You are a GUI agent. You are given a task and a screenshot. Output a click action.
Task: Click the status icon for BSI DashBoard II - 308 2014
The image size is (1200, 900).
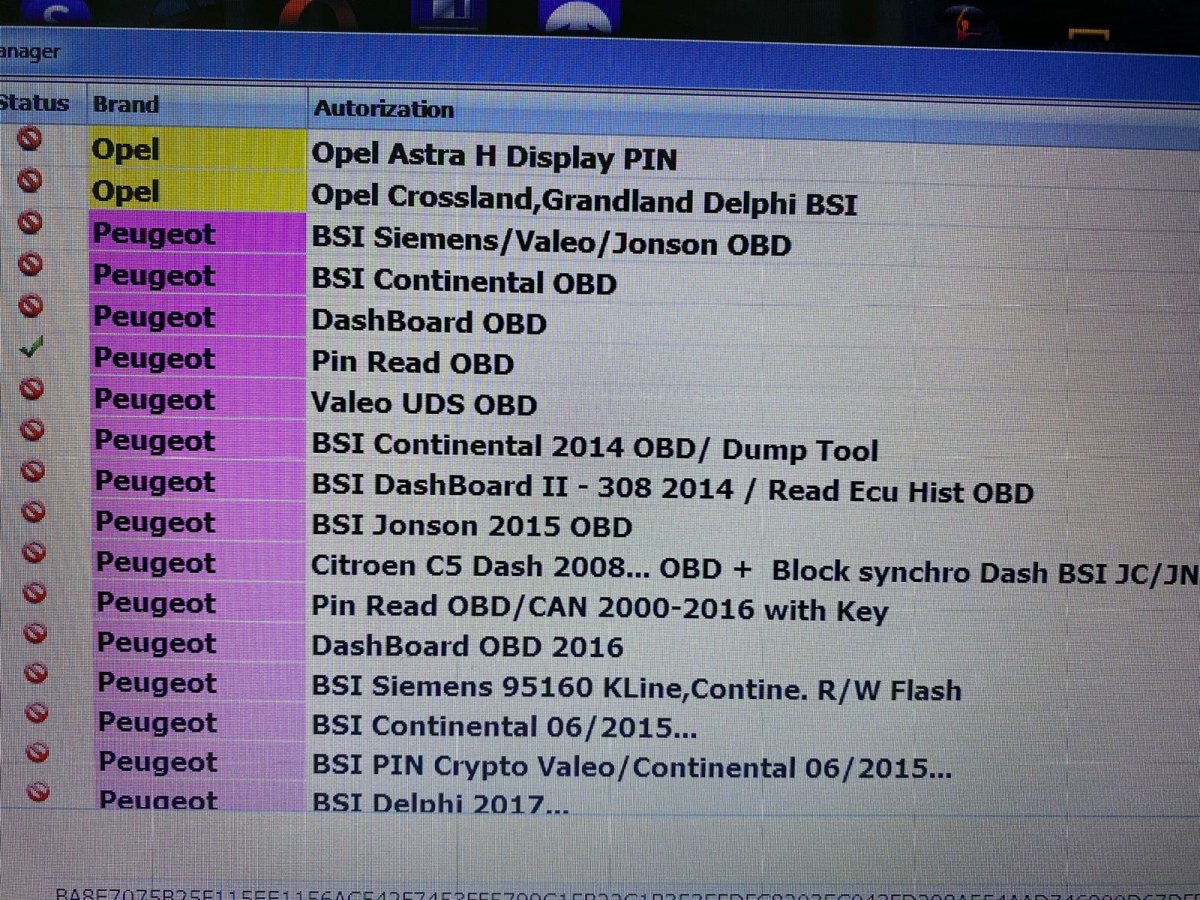click(x=33, y=470)
